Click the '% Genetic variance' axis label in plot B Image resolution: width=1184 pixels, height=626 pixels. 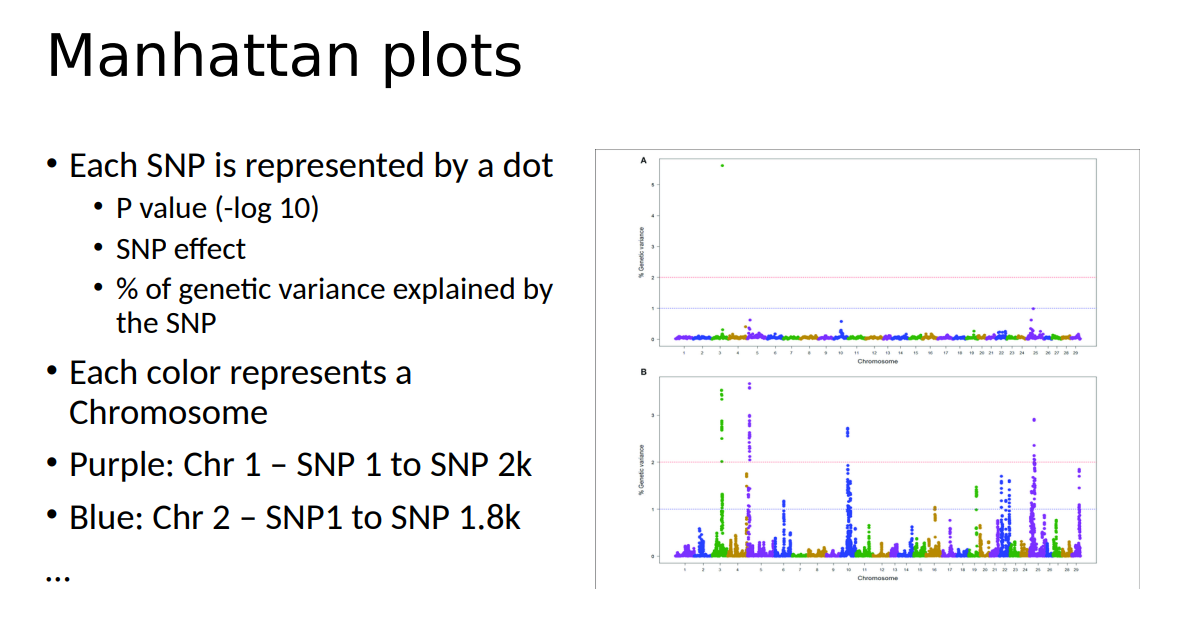(x=641, y=470)
